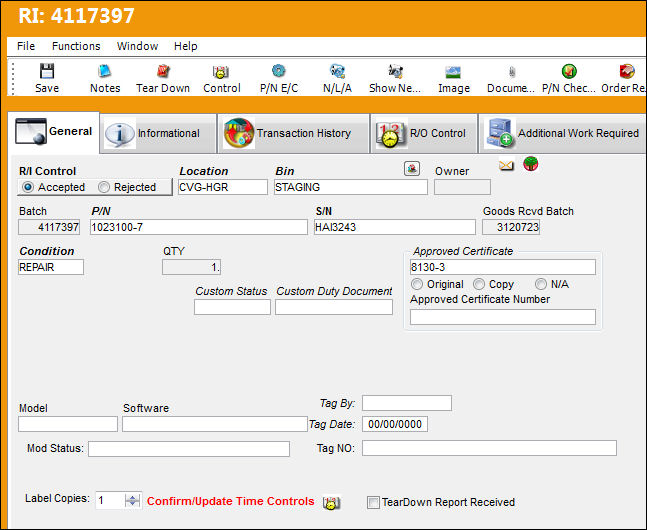
Task: Click the QTY field
Action: coord(191,267)
